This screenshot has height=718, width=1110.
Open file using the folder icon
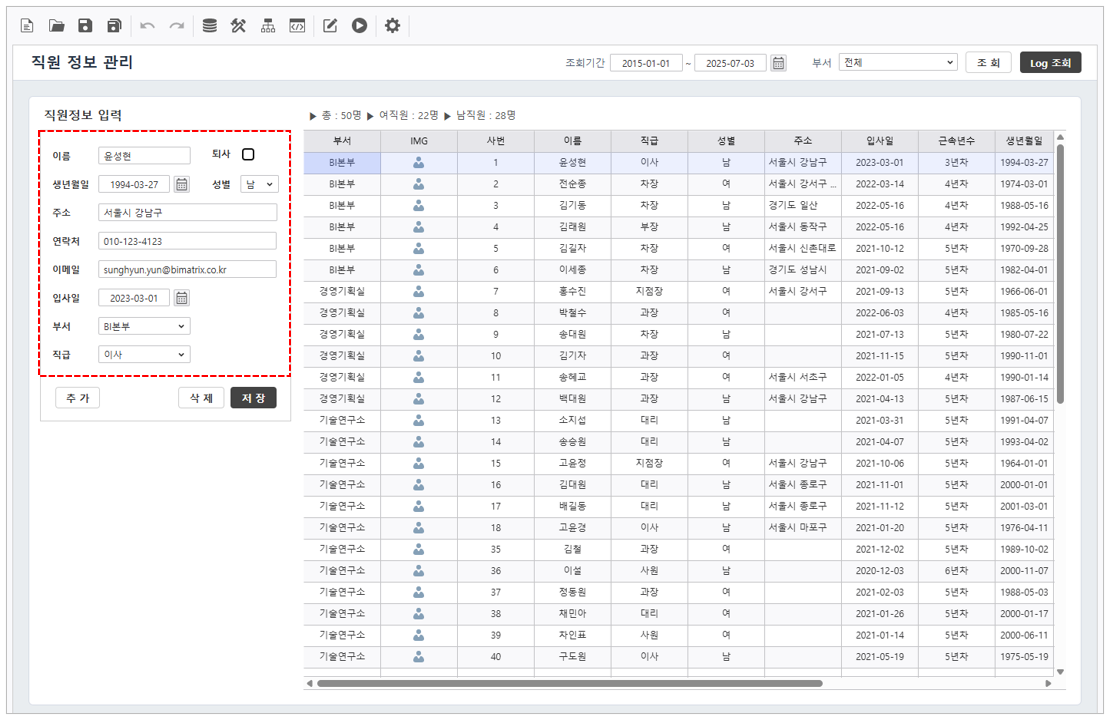57,26
